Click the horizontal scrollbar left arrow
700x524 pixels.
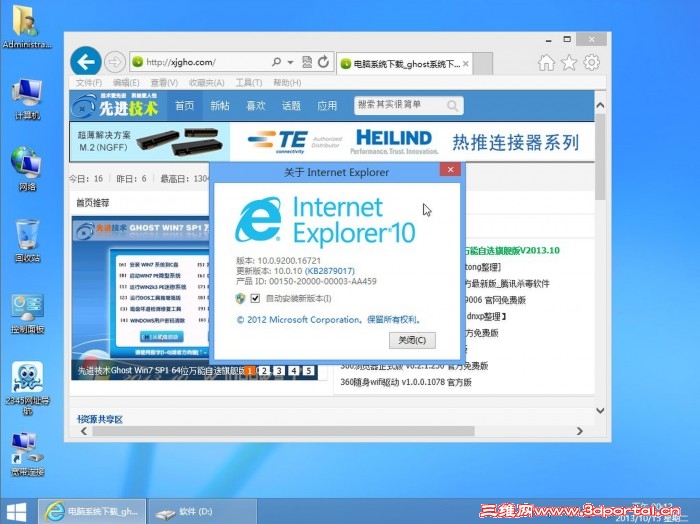84,431
